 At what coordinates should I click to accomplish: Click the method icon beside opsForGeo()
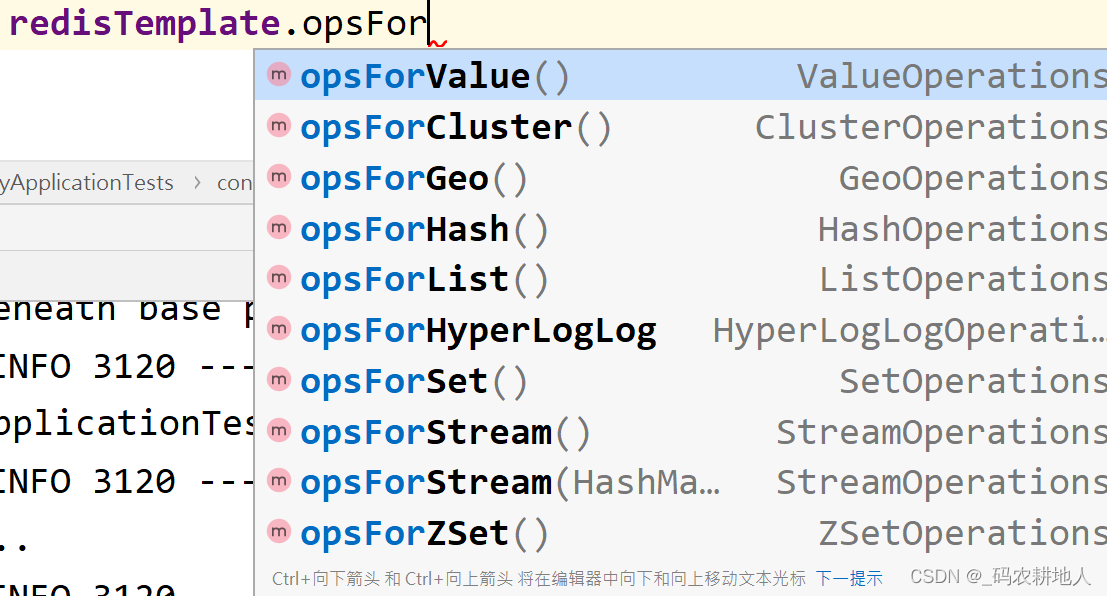tap(278, 177)
